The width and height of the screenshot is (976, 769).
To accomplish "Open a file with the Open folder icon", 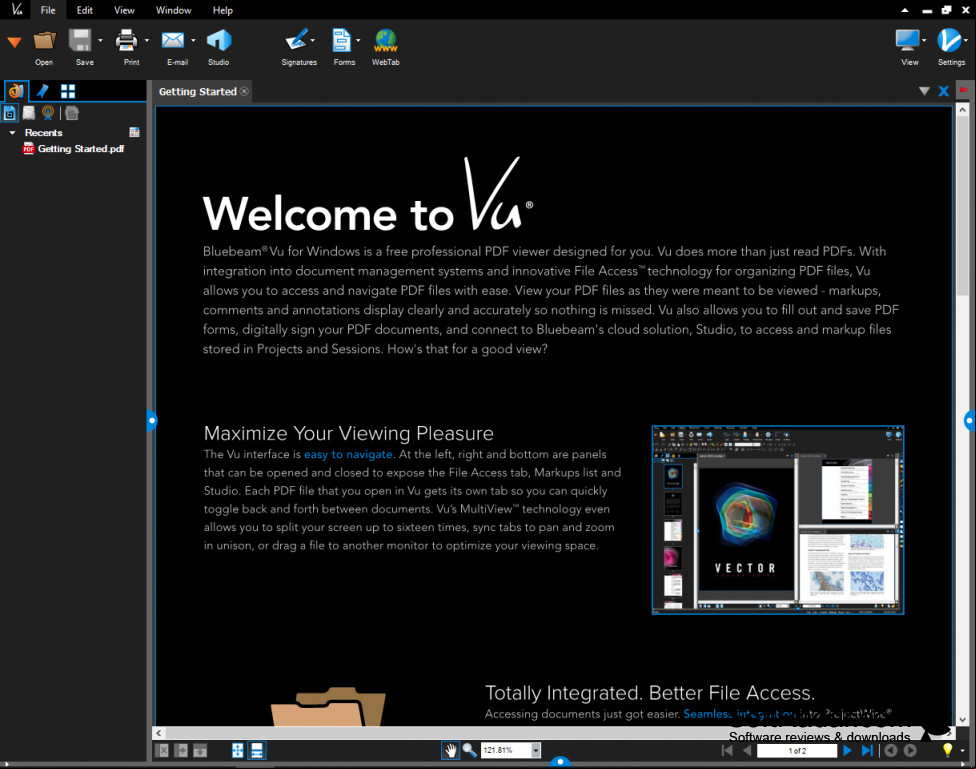I will point(44,41).
